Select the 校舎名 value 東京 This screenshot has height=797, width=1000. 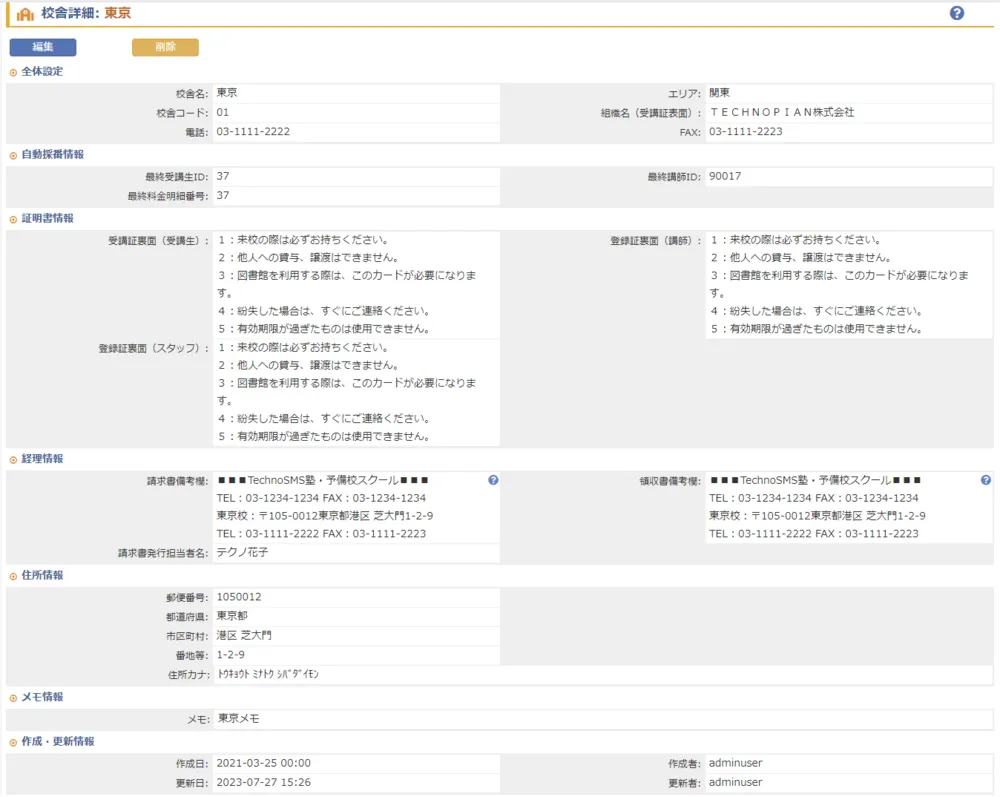click(x=227, y=93)
